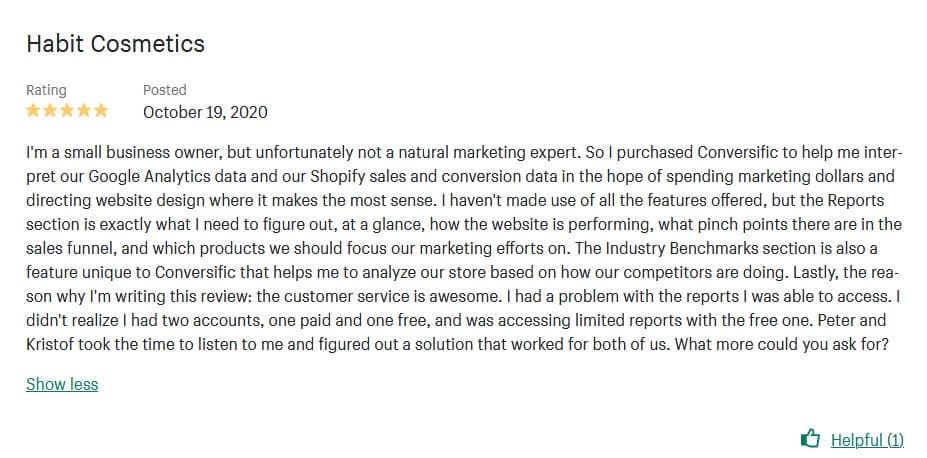Open the Helpful (1) link
927x458 pixels.
pyautogui.click(x=867, y=440)
